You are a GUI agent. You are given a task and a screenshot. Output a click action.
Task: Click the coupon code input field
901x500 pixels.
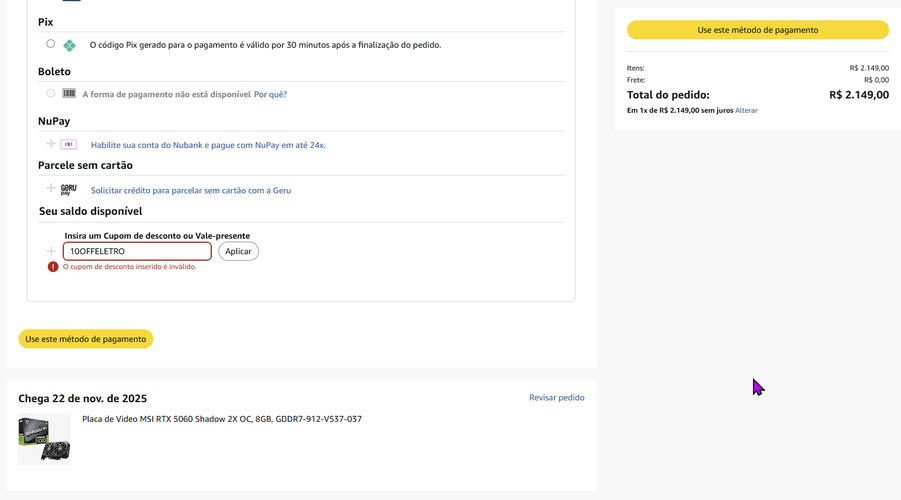(137, 251)
